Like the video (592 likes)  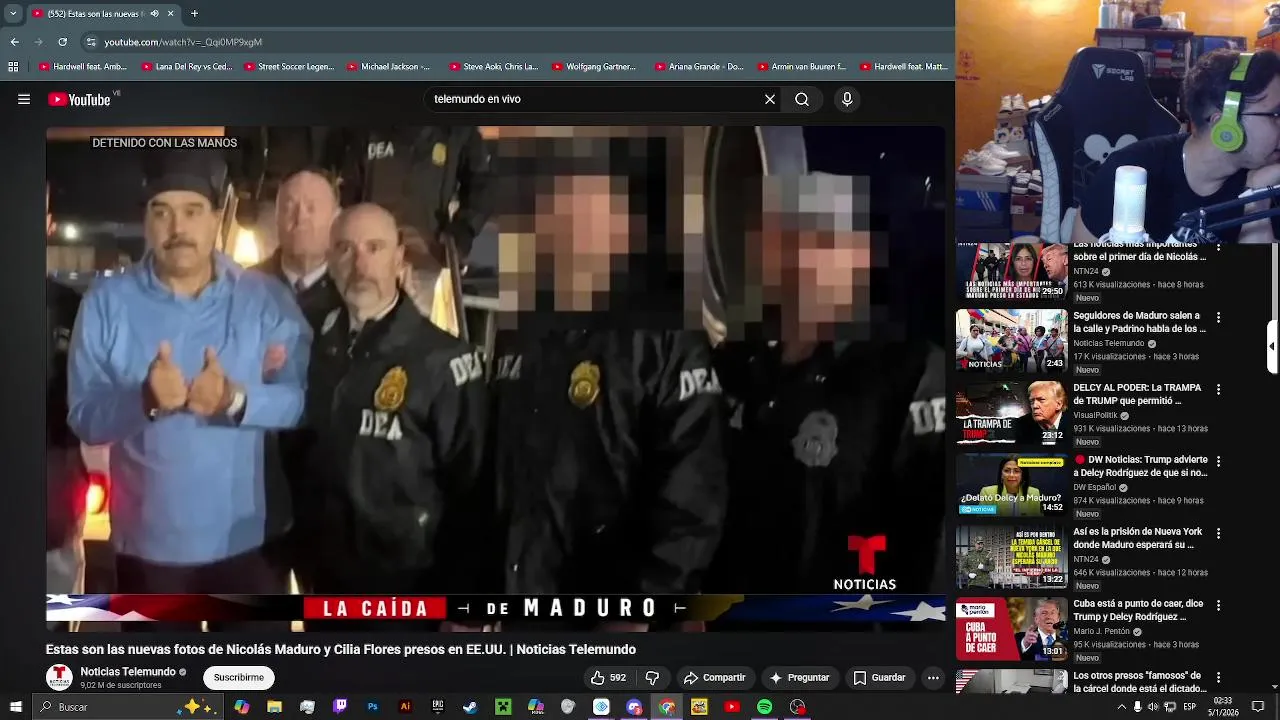608,678
